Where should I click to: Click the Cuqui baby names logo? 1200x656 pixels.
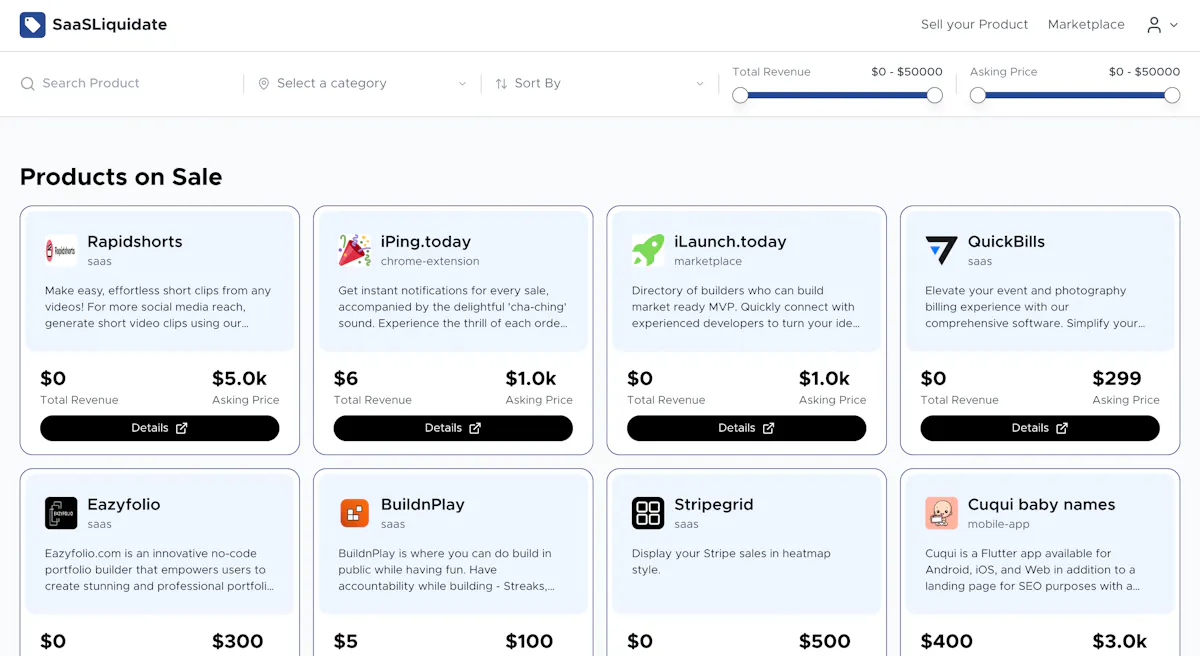941,513
